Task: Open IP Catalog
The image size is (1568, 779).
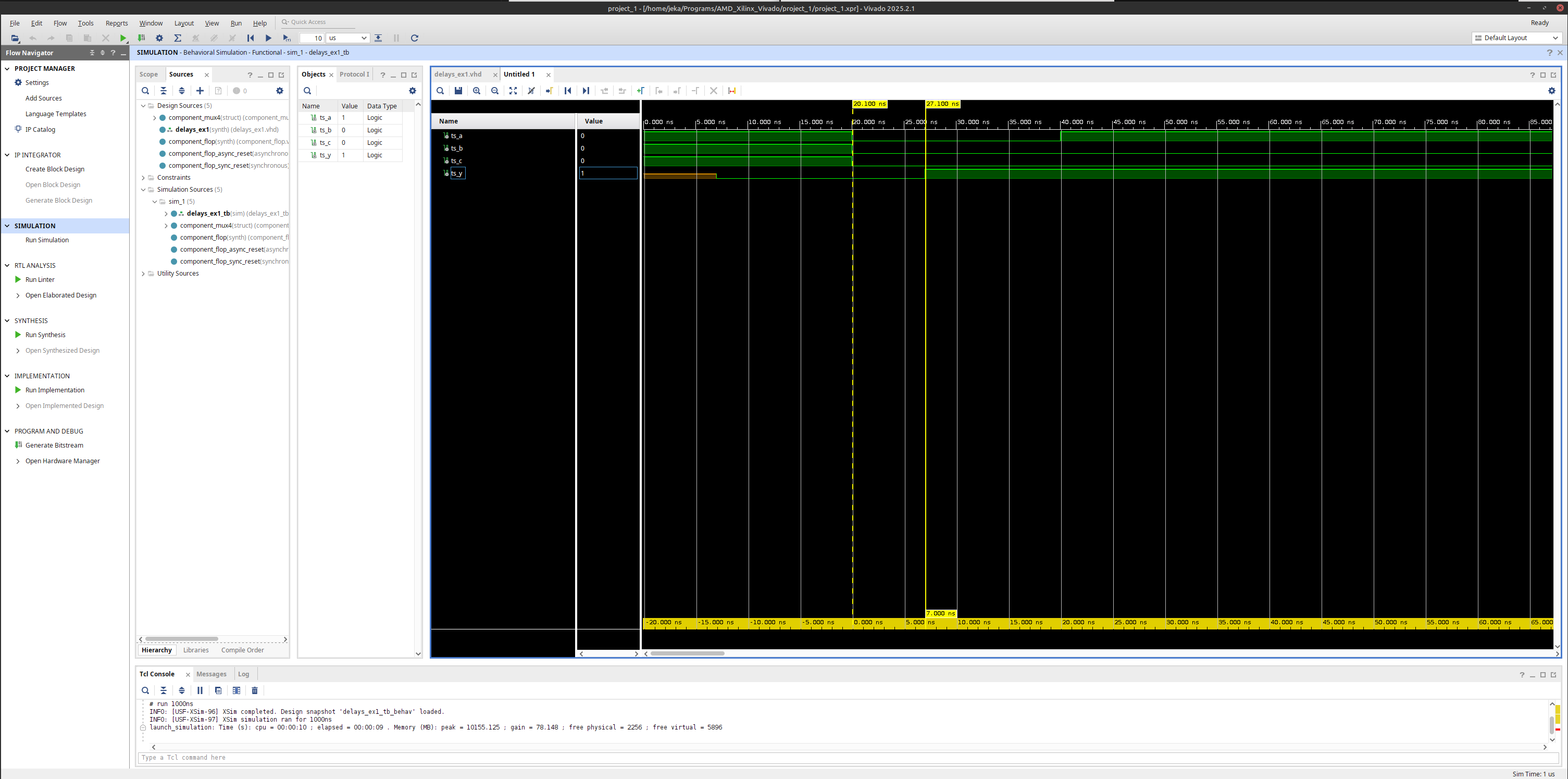Action: 40,130
